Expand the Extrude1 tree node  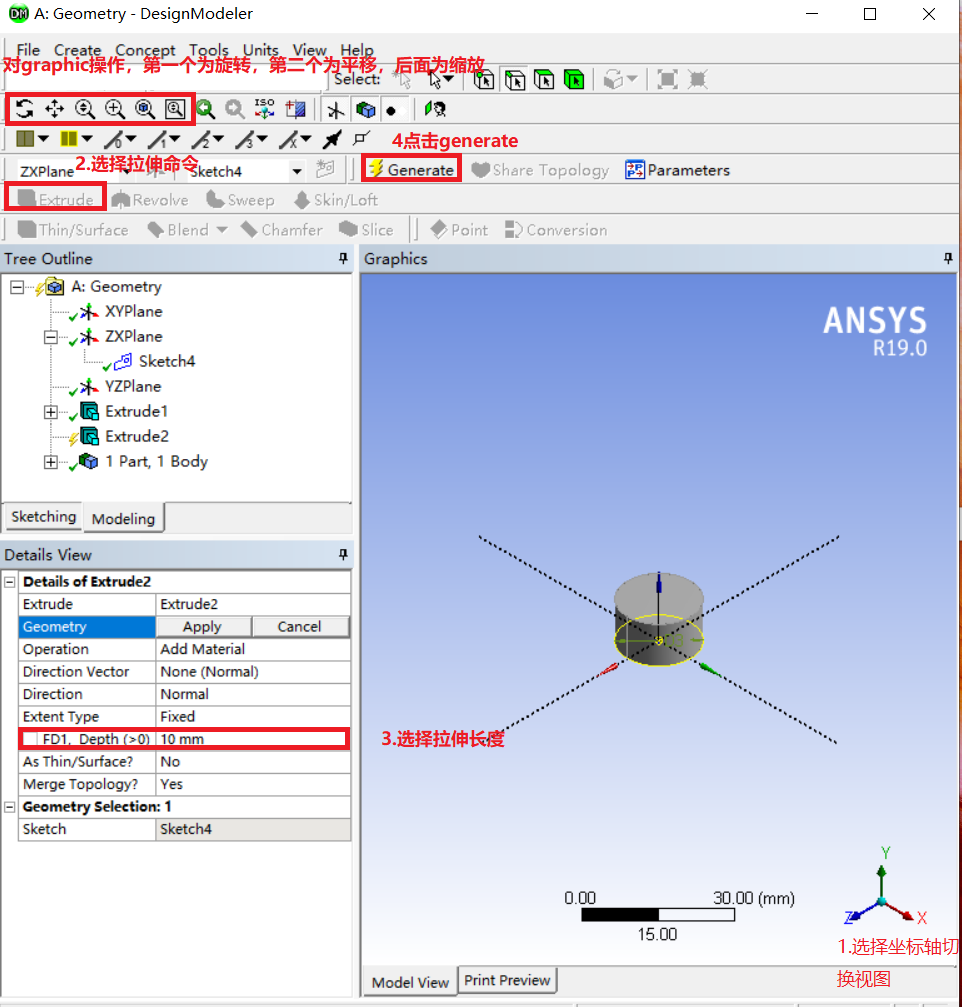click(x=51, y=412)
